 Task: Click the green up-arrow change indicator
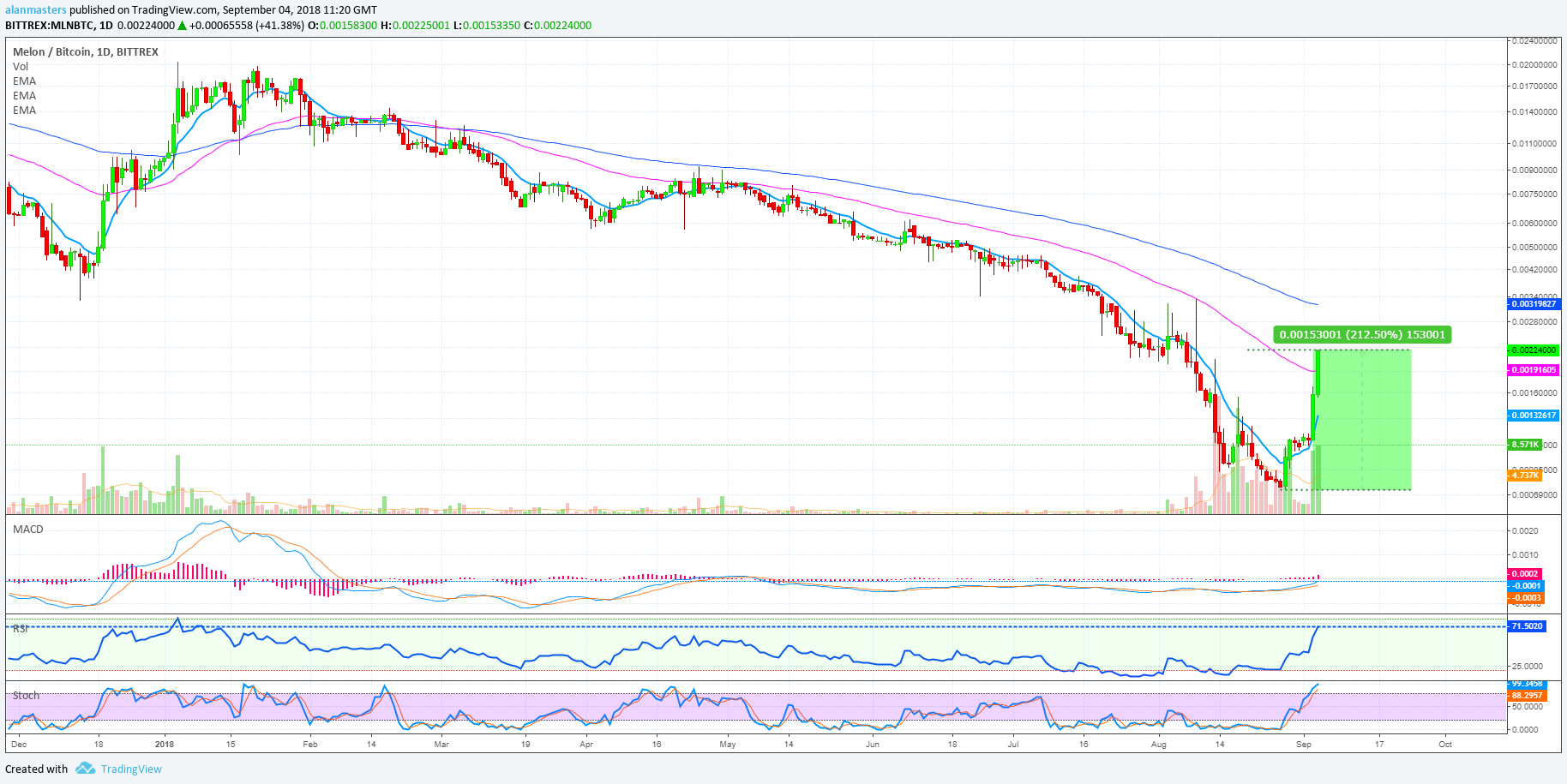tap(182, 26)
